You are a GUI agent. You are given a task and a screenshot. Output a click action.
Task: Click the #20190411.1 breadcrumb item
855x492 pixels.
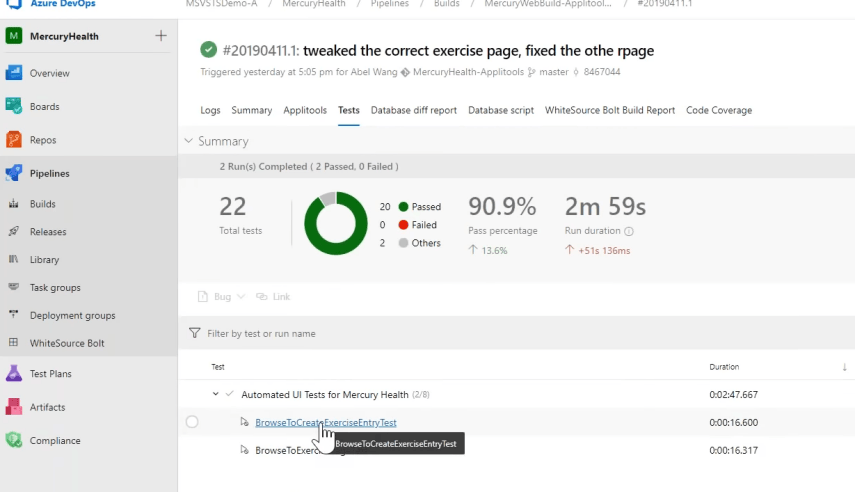click(664, 3)
